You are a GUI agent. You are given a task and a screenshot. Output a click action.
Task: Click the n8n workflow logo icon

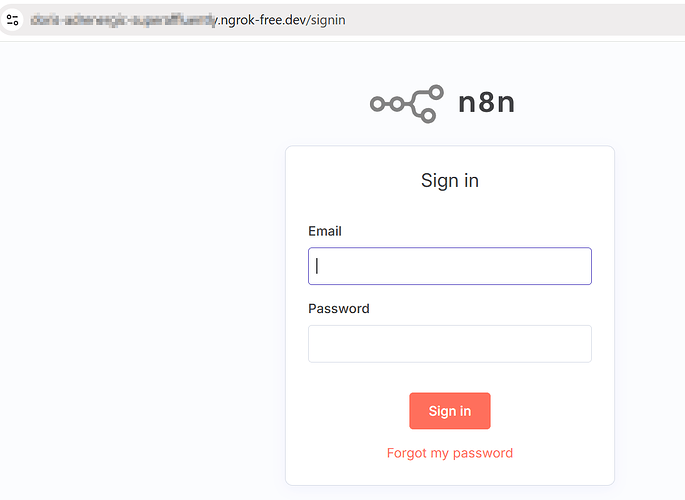(406, 103)
